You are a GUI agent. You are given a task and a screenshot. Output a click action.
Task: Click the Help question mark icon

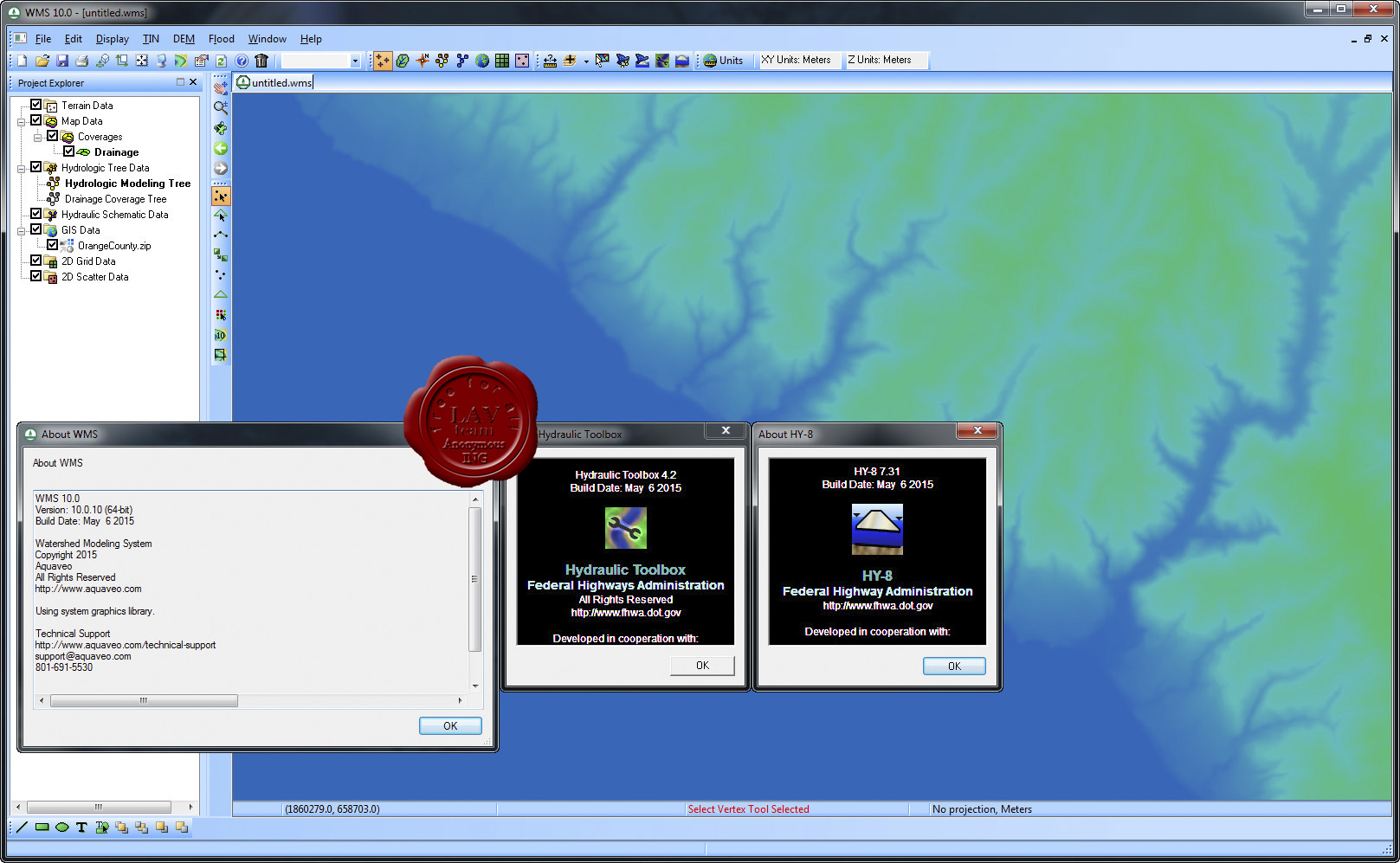[x=242, y=61]
